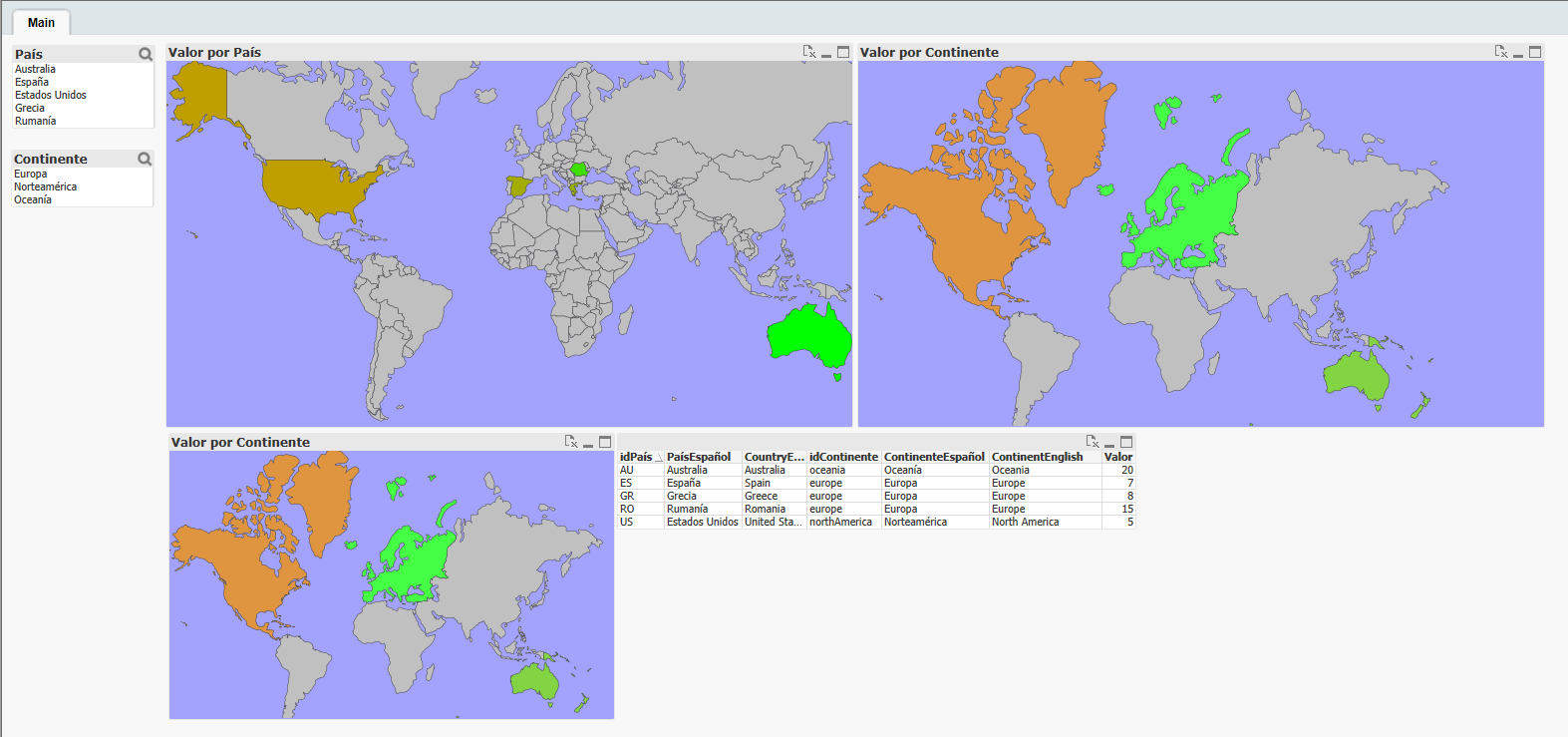Send the data table to Excel
1568x737 pixels.
tap(1093, 442)
